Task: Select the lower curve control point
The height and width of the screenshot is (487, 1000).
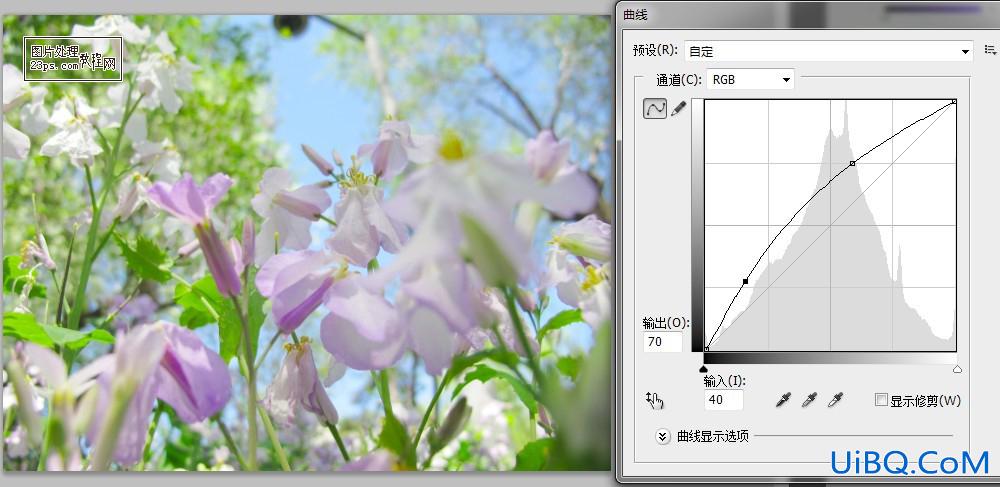Action: point(746,281)
